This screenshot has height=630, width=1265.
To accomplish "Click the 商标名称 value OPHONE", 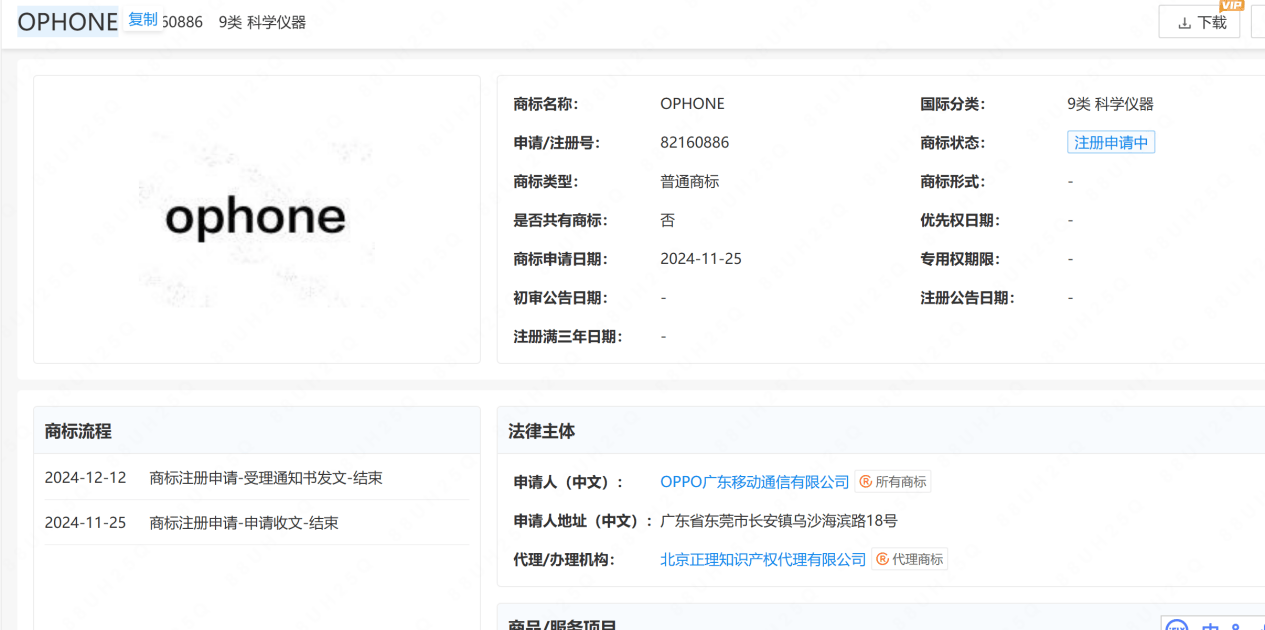I will 692,104.
